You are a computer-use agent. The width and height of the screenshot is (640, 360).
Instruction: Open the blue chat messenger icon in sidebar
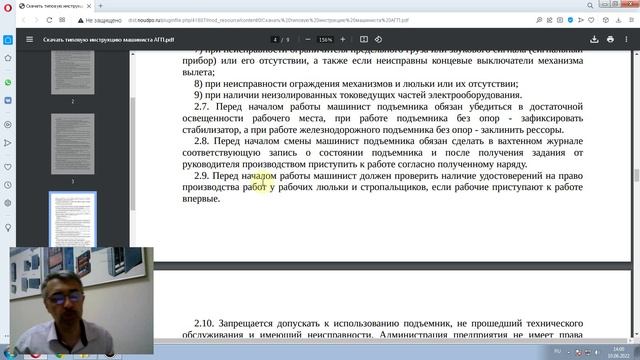point(8,100)
